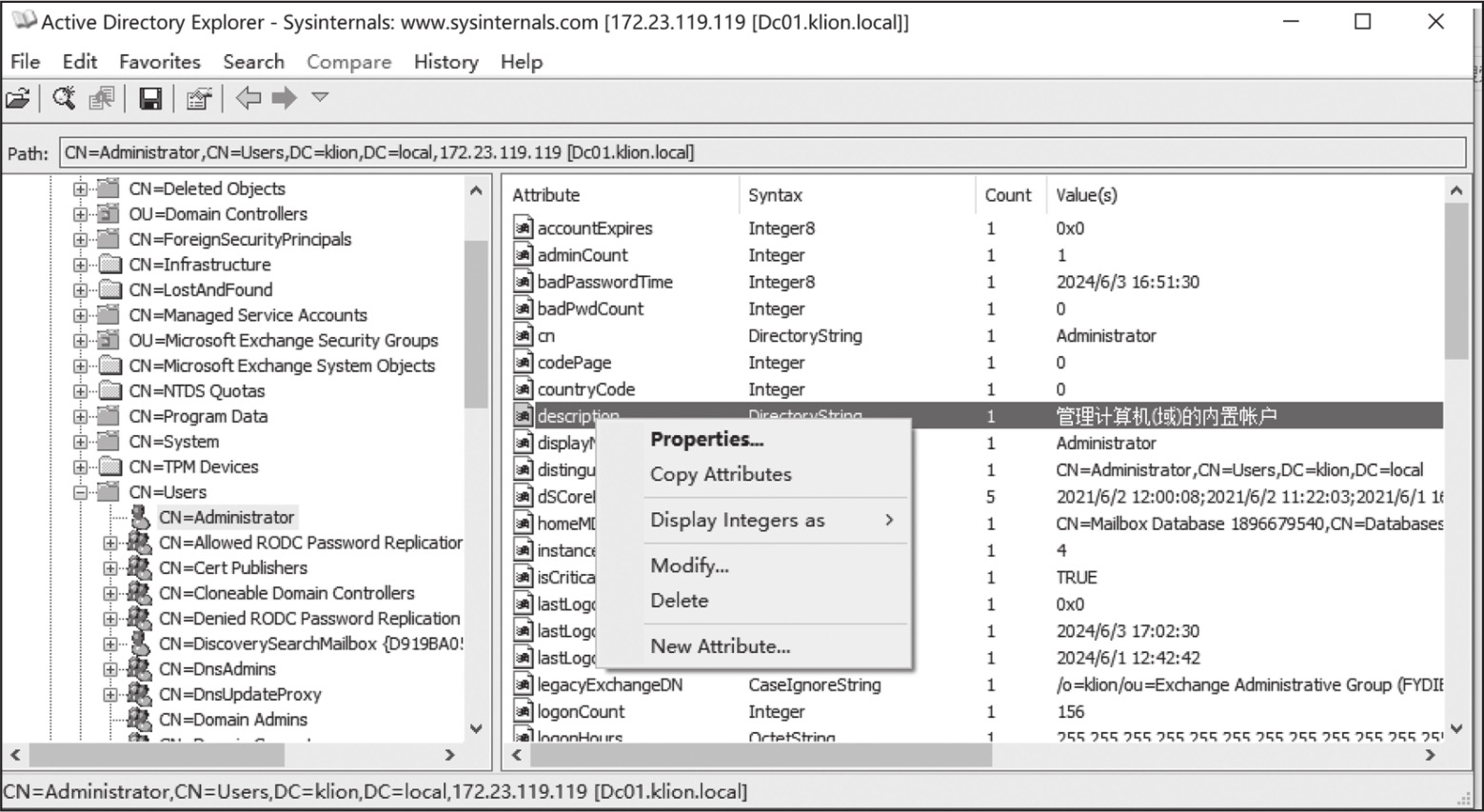Expand the CN=NTDS Quotas node
This screenshot has height=812, width=1484.
pyautogui.click(x=81, y=391)
